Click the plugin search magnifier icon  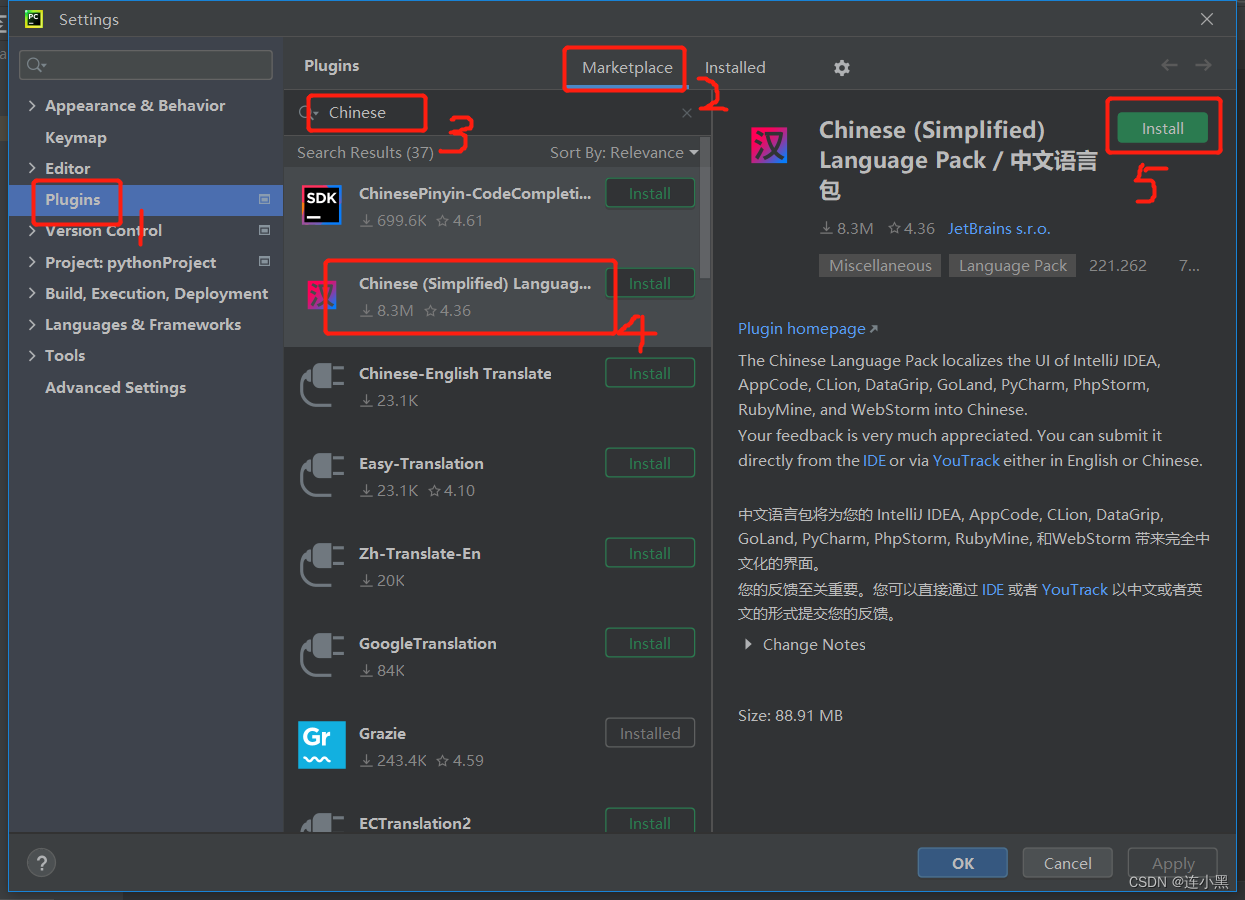point(307,113)
